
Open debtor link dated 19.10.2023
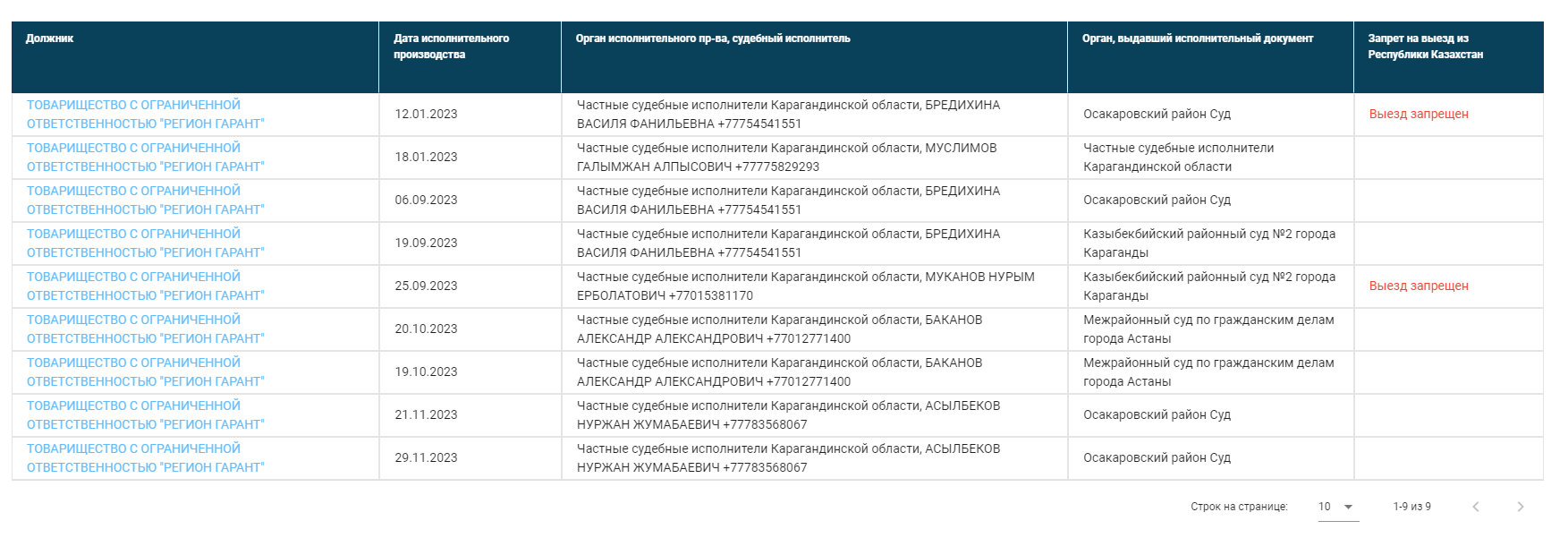point(145,372)
